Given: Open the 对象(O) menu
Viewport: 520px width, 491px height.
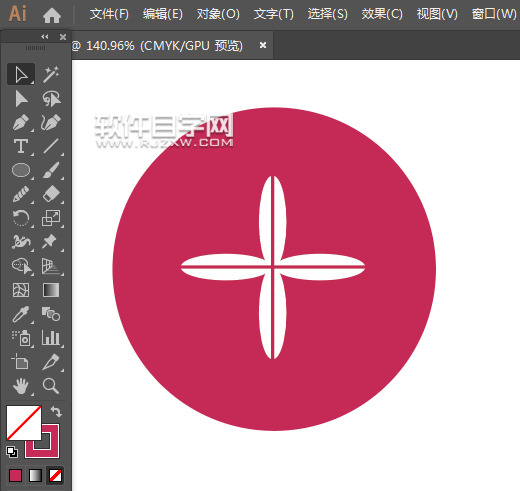Looking at the screenshot, I should pyautogui.click(x=218, y=14).
